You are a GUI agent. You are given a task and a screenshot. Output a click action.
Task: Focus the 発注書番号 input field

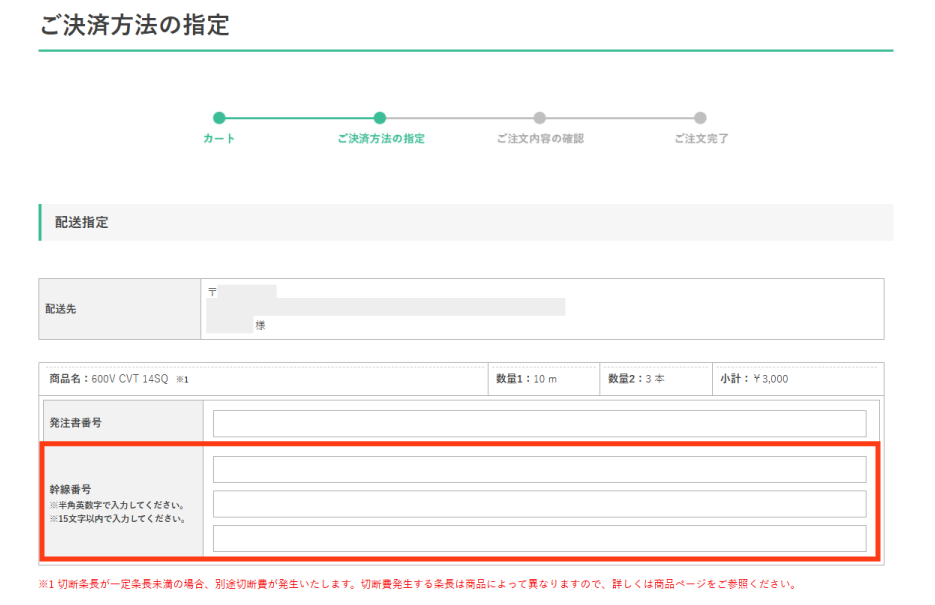(x=539, y=423)
